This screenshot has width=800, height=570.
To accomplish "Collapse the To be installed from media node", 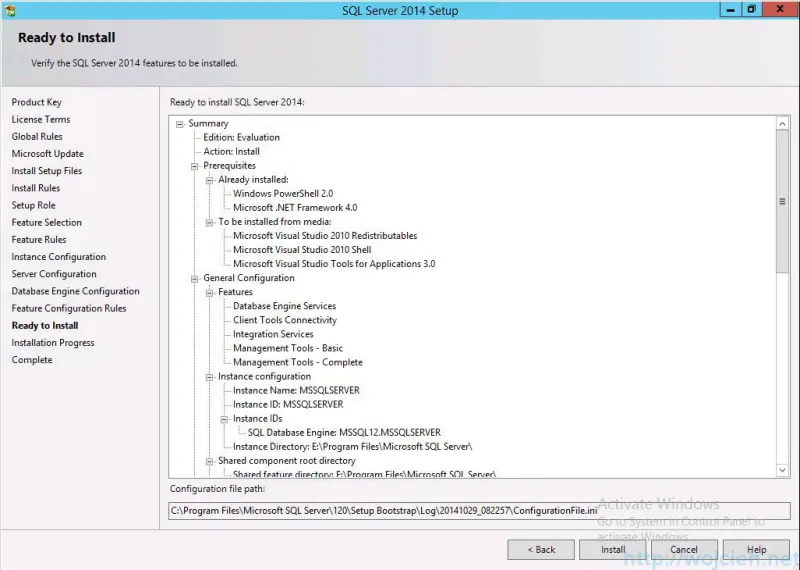I will tap(209, 222).
